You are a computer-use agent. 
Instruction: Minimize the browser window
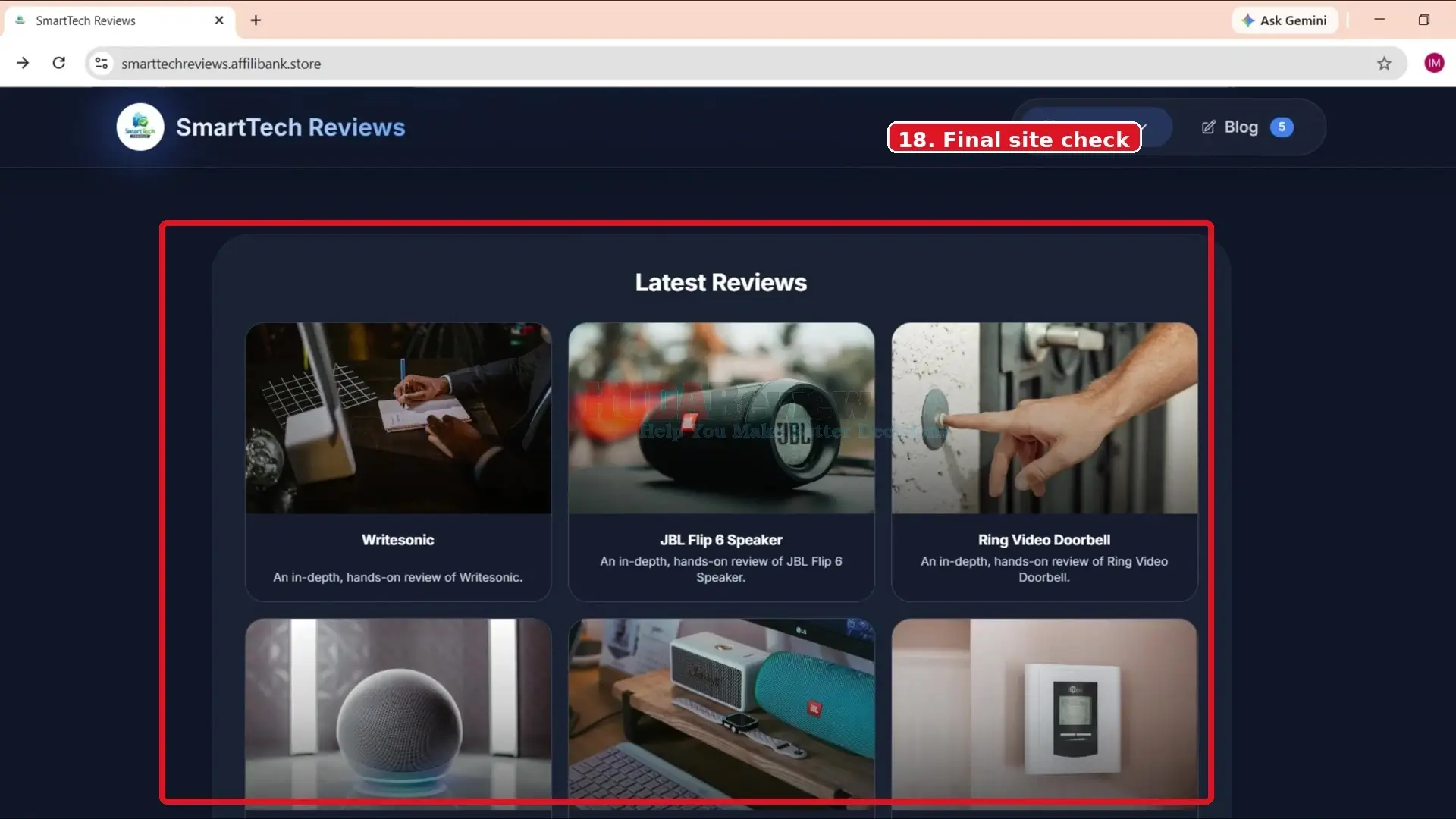click(x=1379, y=20)
